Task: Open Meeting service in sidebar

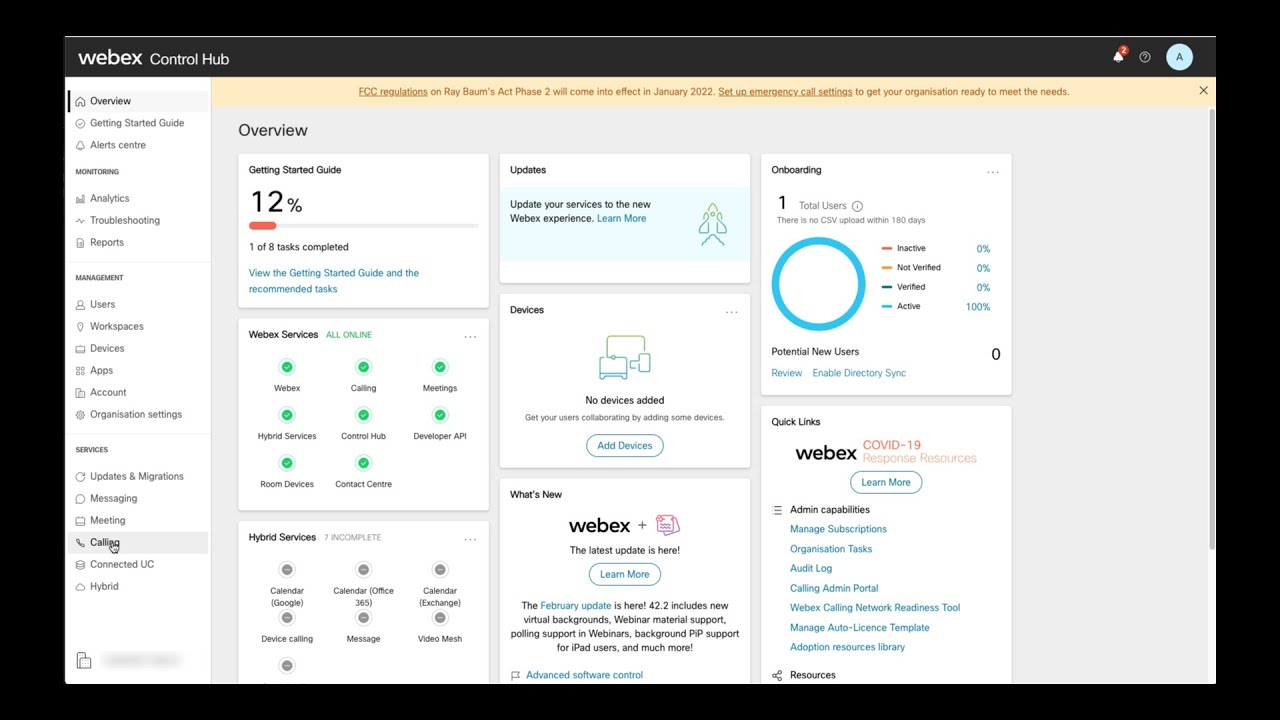Action: click(138, 520)
